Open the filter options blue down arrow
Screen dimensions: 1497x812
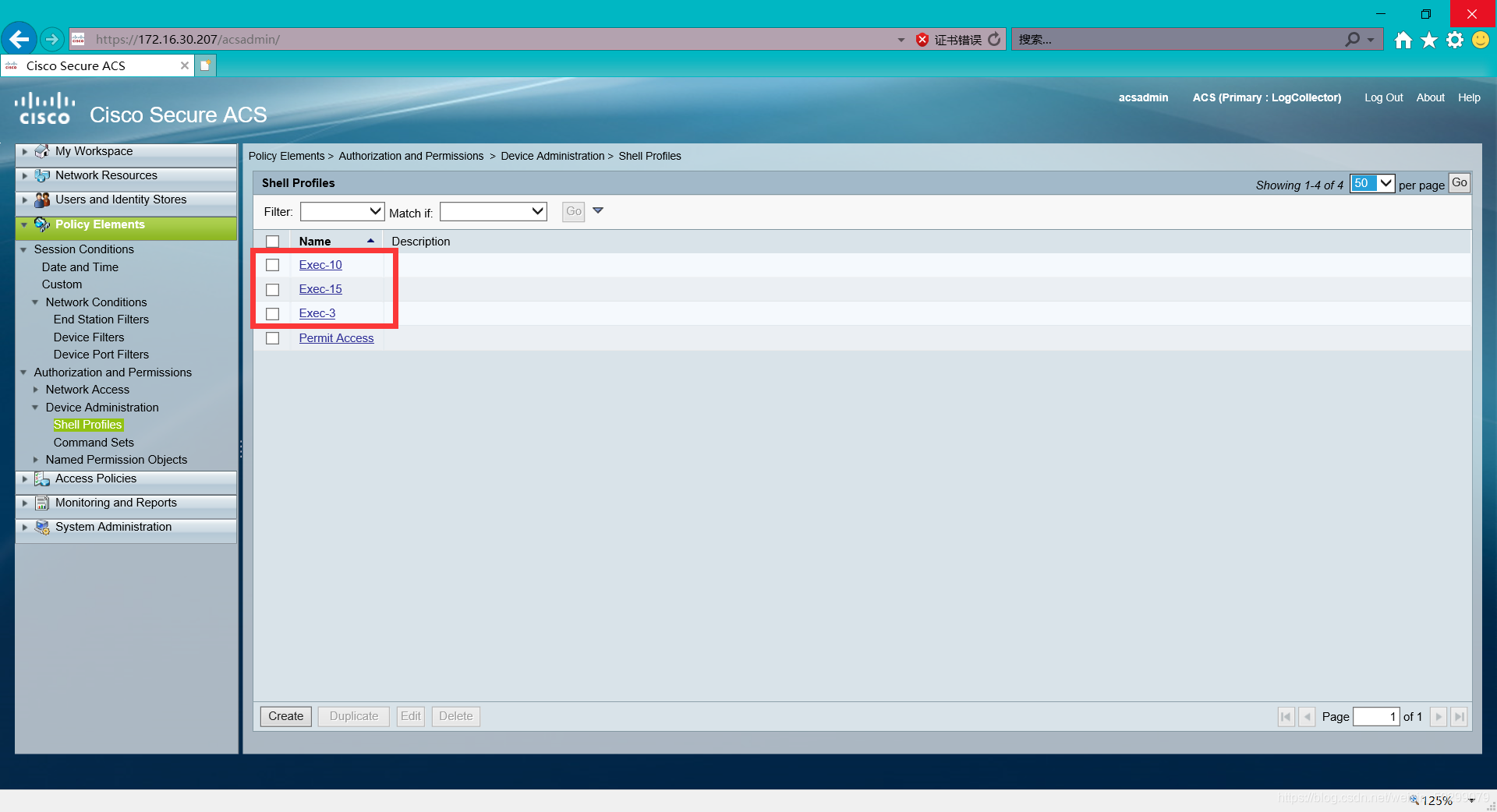pyautogui.click(x=598, y=210)
